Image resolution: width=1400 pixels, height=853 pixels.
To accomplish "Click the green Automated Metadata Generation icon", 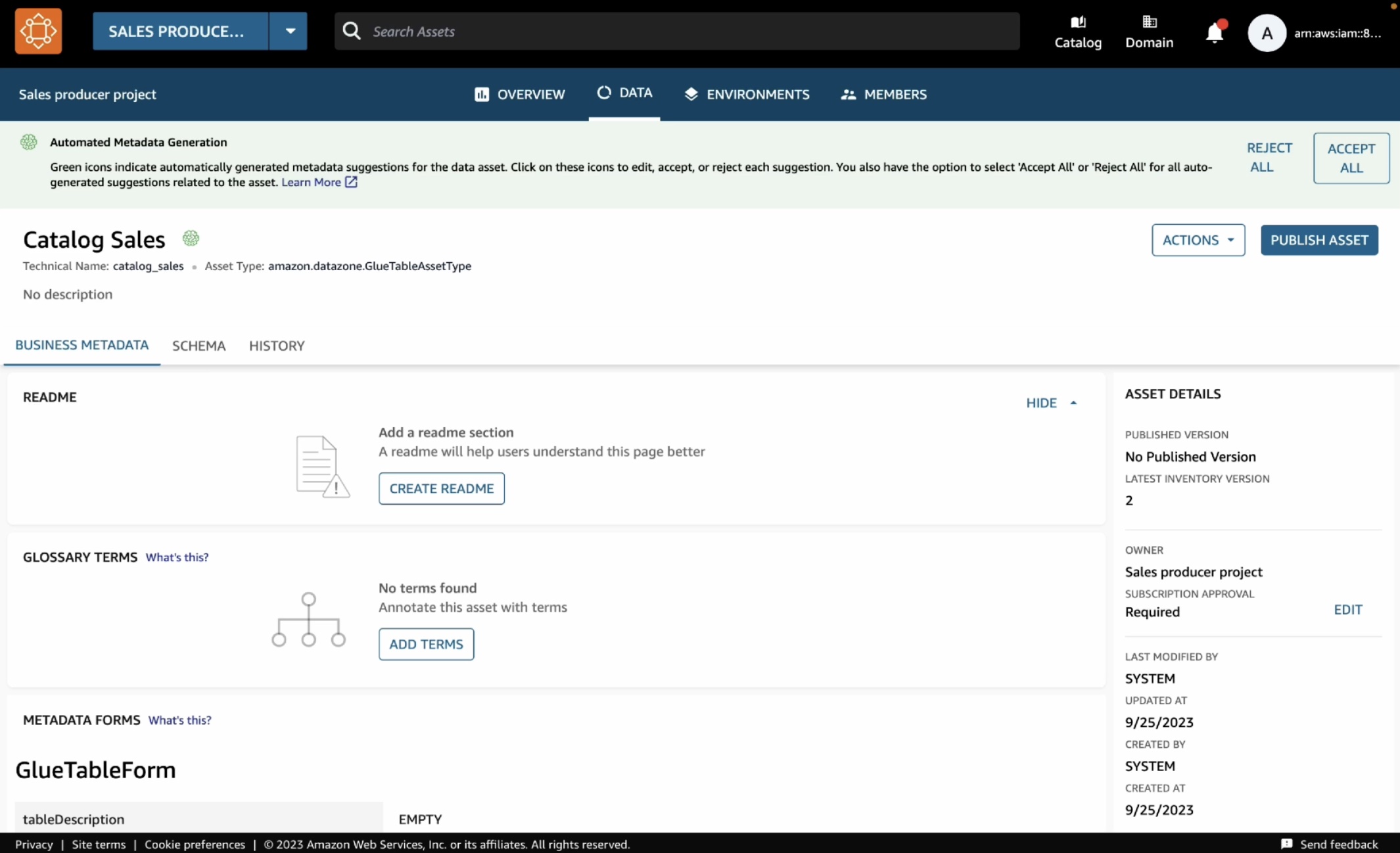I will (28, 142).
